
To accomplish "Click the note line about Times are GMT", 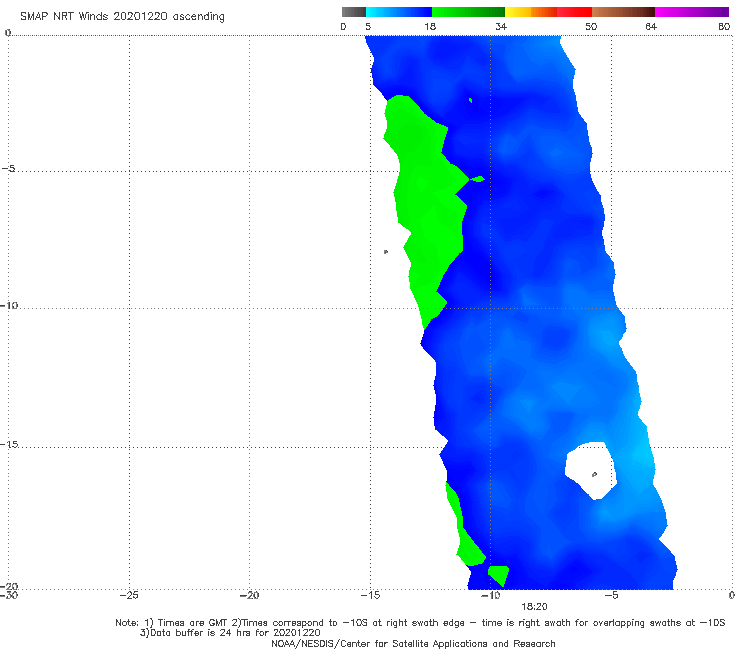I will (x=420, y=623).
